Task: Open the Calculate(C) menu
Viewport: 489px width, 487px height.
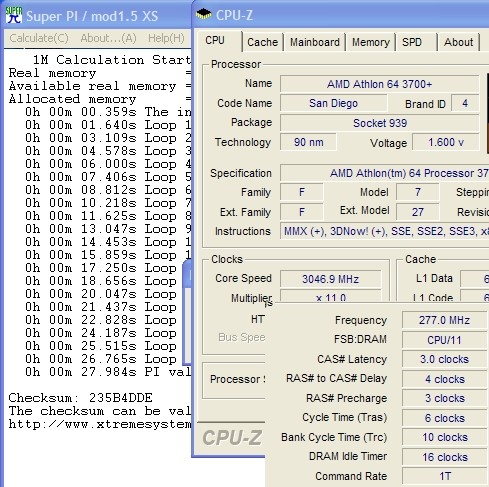Action: pyautogui.click(x=39, y=38)
